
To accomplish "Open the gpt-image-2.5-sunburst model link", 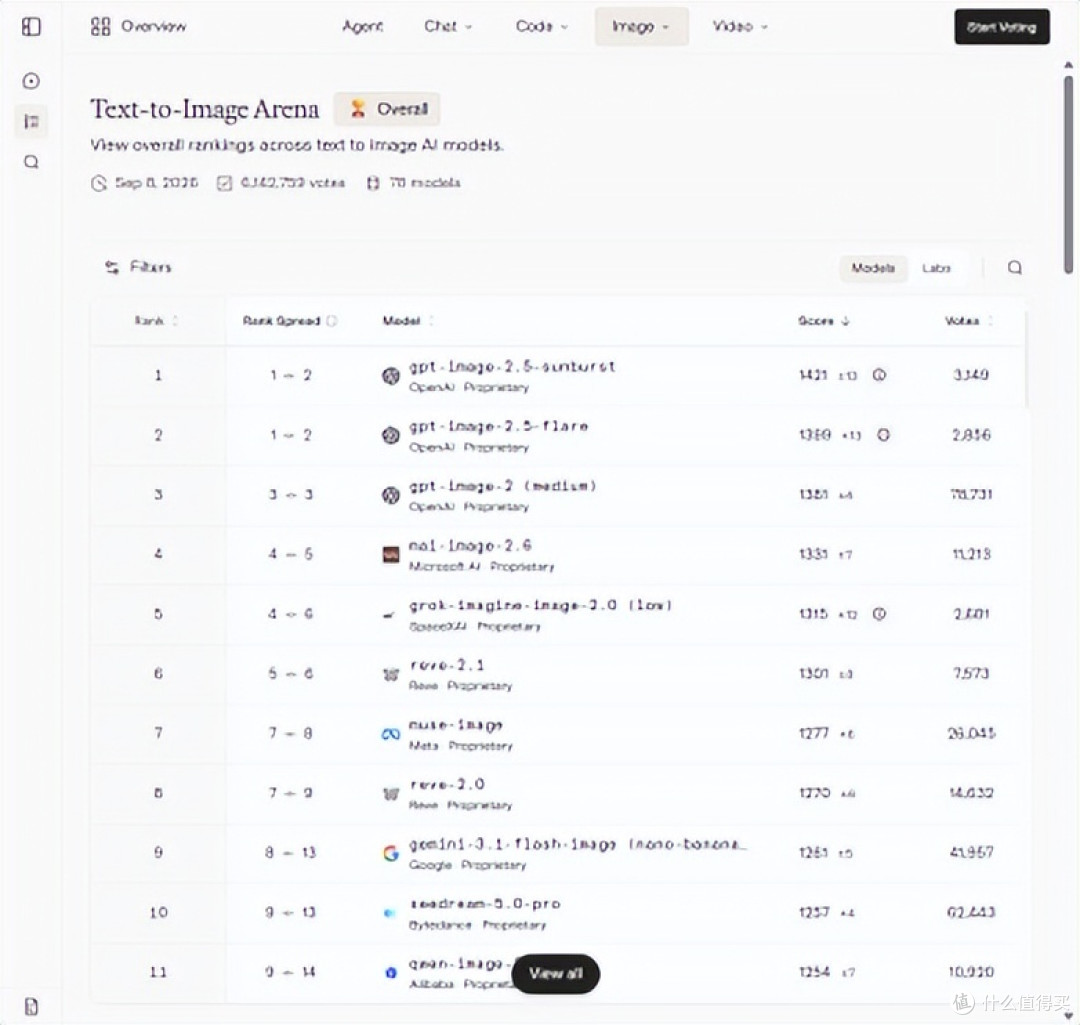I will coord(512,366).
